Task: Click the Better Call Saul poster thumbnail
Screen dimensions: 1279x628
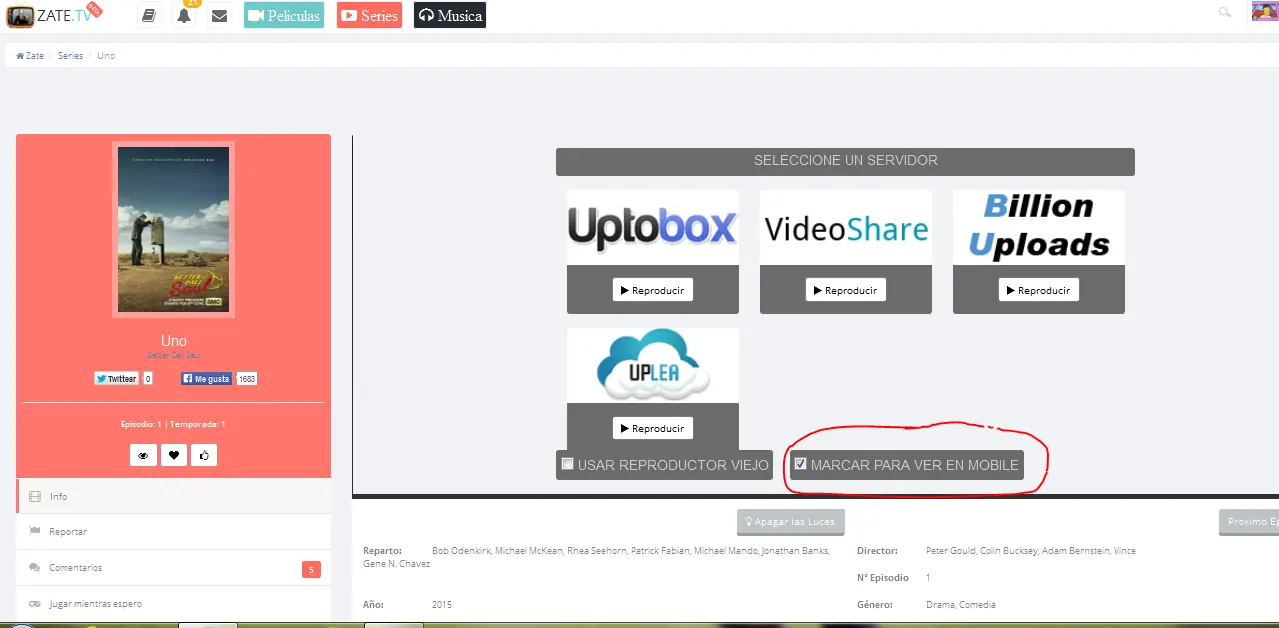Action: [x=174, y=230]
